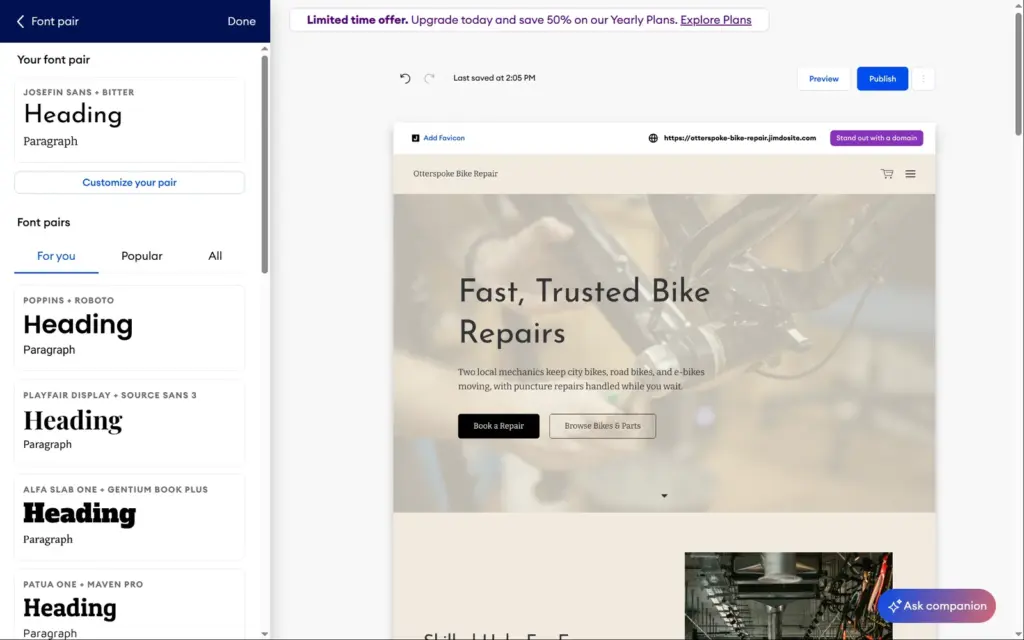This screenshot has width=1024, height=640.
Task: Open the Ask companion assistant
Action: tap(936, 606)
